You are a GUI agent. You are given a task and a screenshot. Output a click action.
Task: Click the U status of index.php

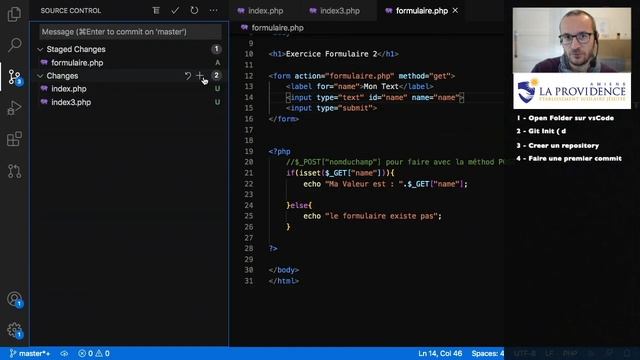[x=218, y=89]
